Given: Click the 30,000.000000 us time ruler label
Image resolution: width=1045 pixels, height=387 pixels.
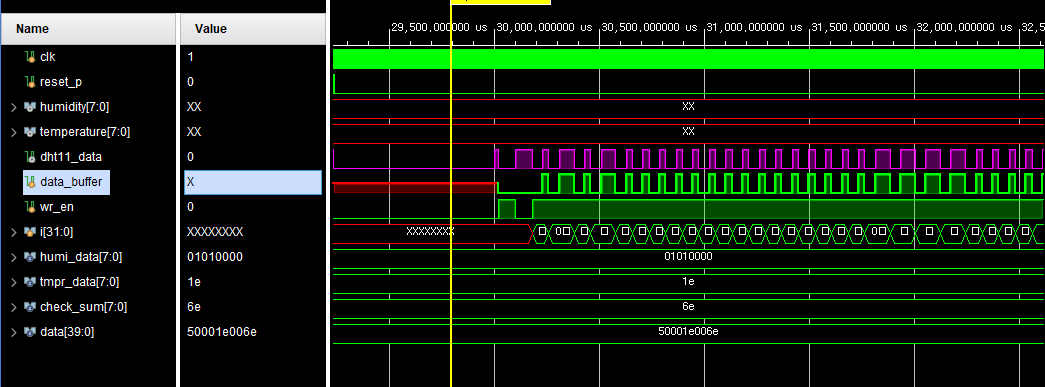Looking at the screenshot, I should click(x=544, y=27).
